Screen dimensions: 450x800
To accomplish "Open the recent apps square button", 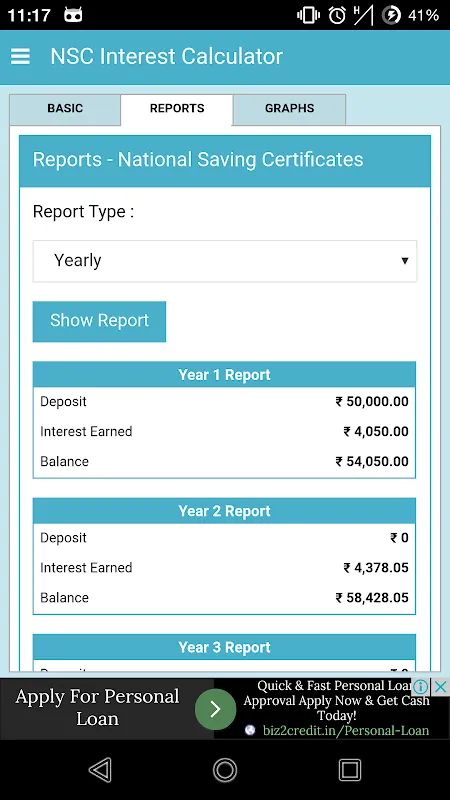I will (350, 769).
